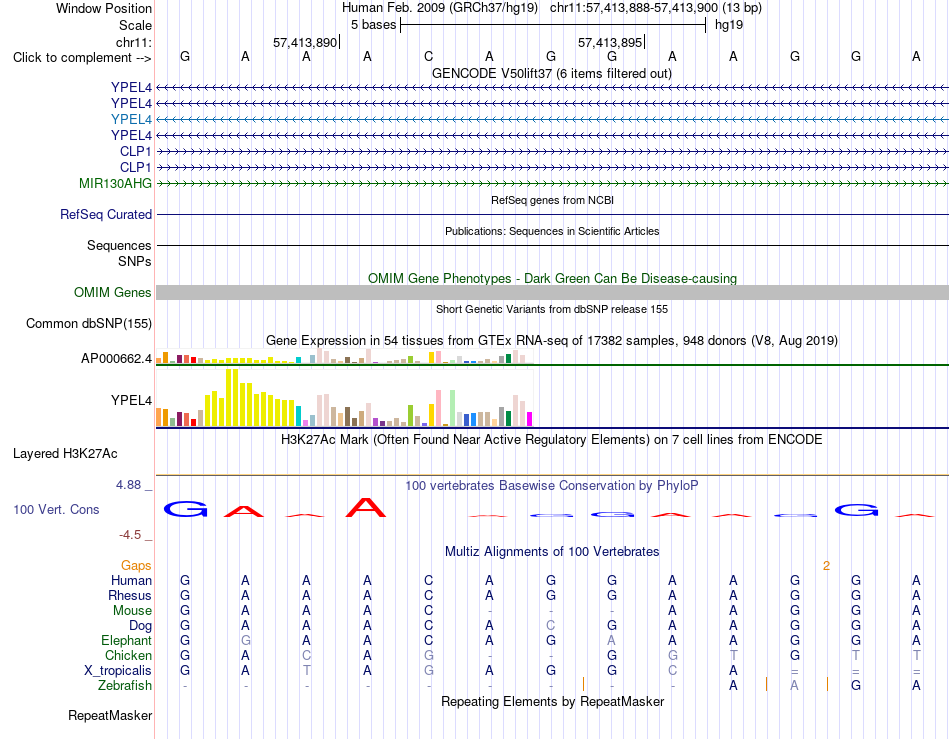The image size is (950, 739).
Task: Click the Mouse alignment row label
Action: (x=132, y=611)
